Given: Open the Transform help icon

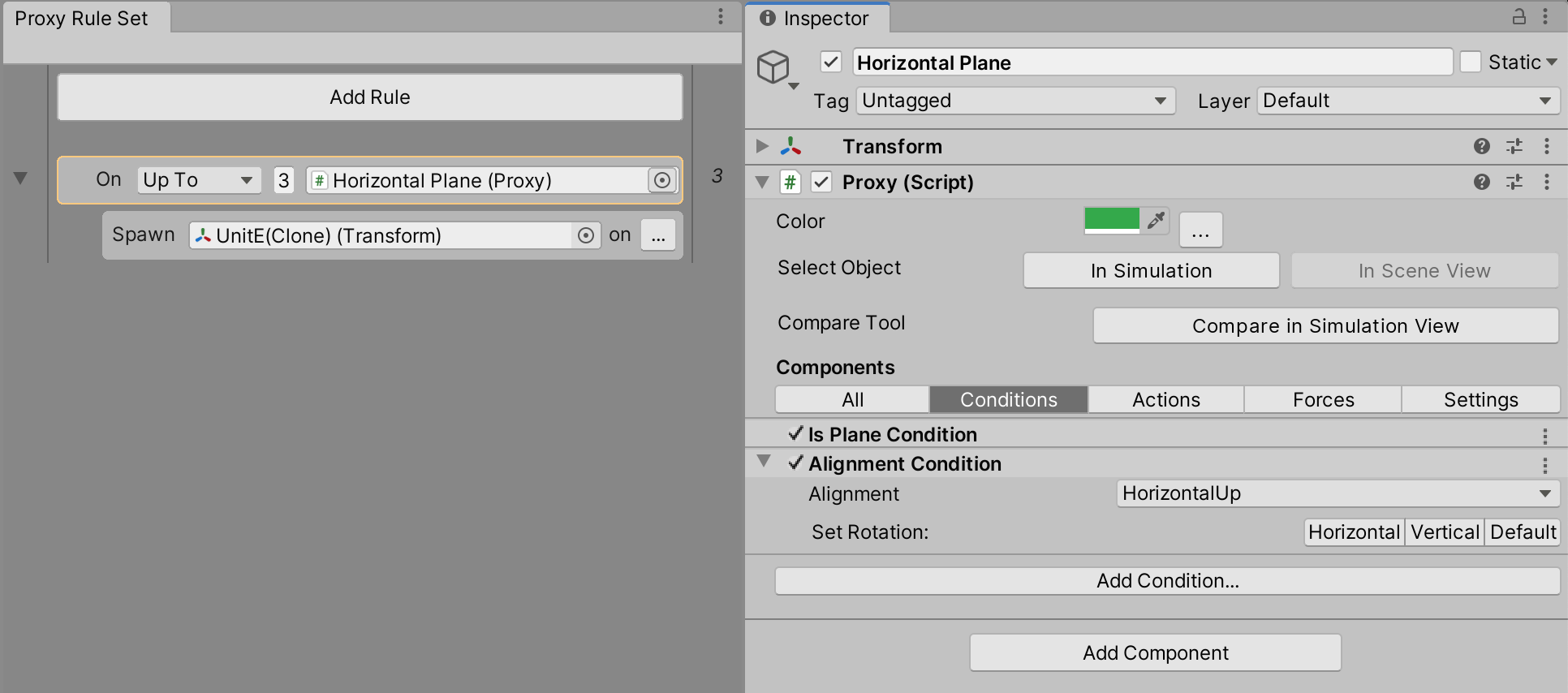Looking at the screenshot, I should tap(1481, 146).
